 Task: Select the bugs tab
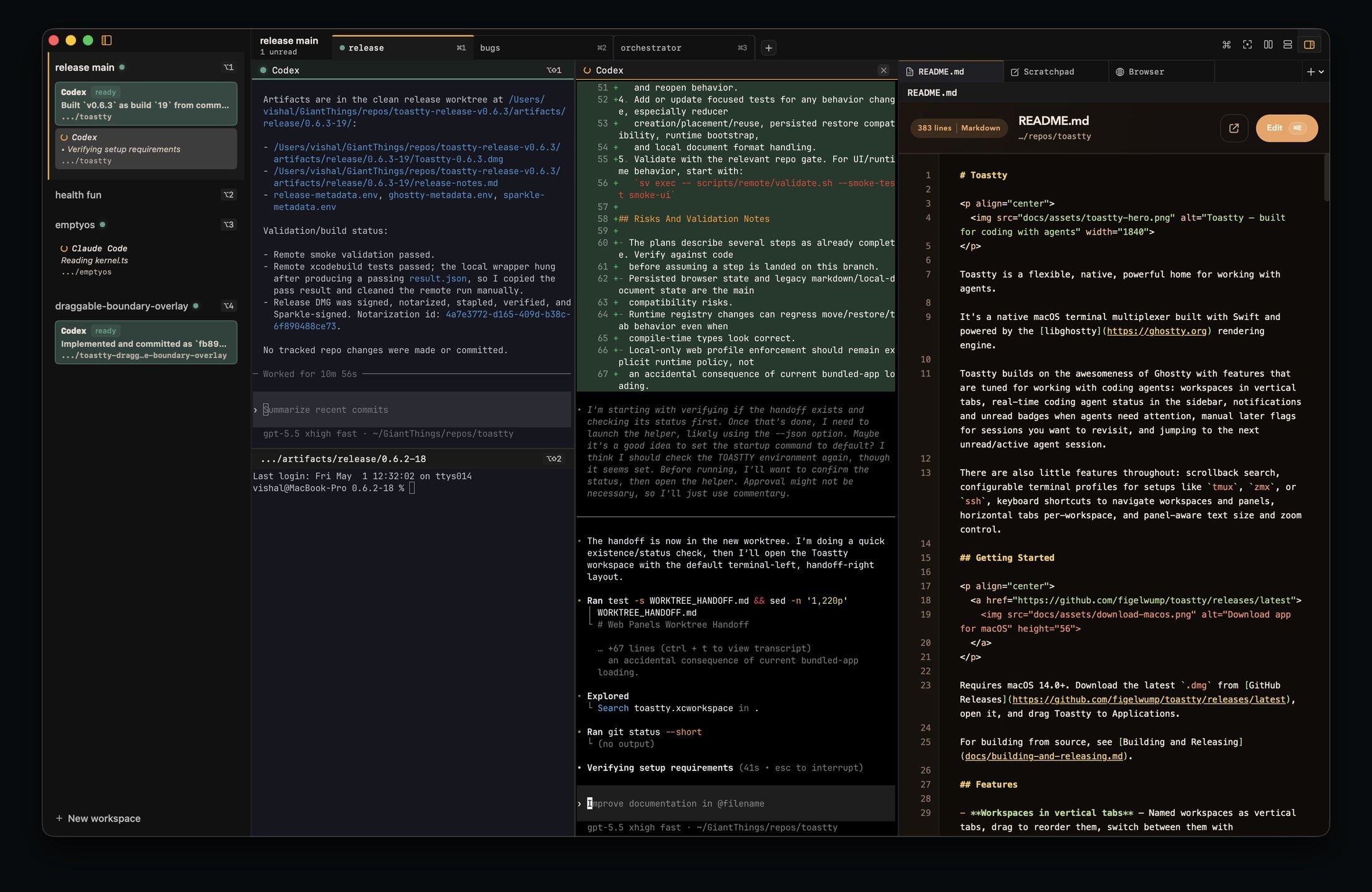[543, 48]
